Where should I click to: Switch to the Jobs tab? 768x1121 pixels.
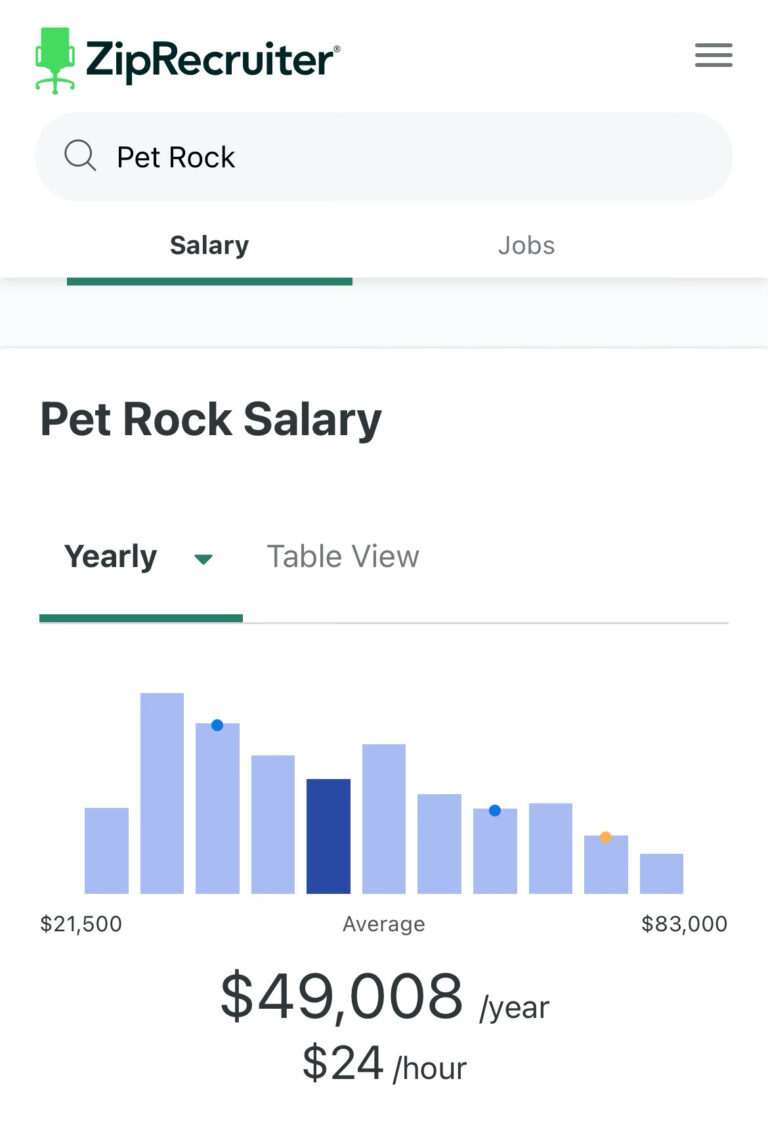[526, 246]
